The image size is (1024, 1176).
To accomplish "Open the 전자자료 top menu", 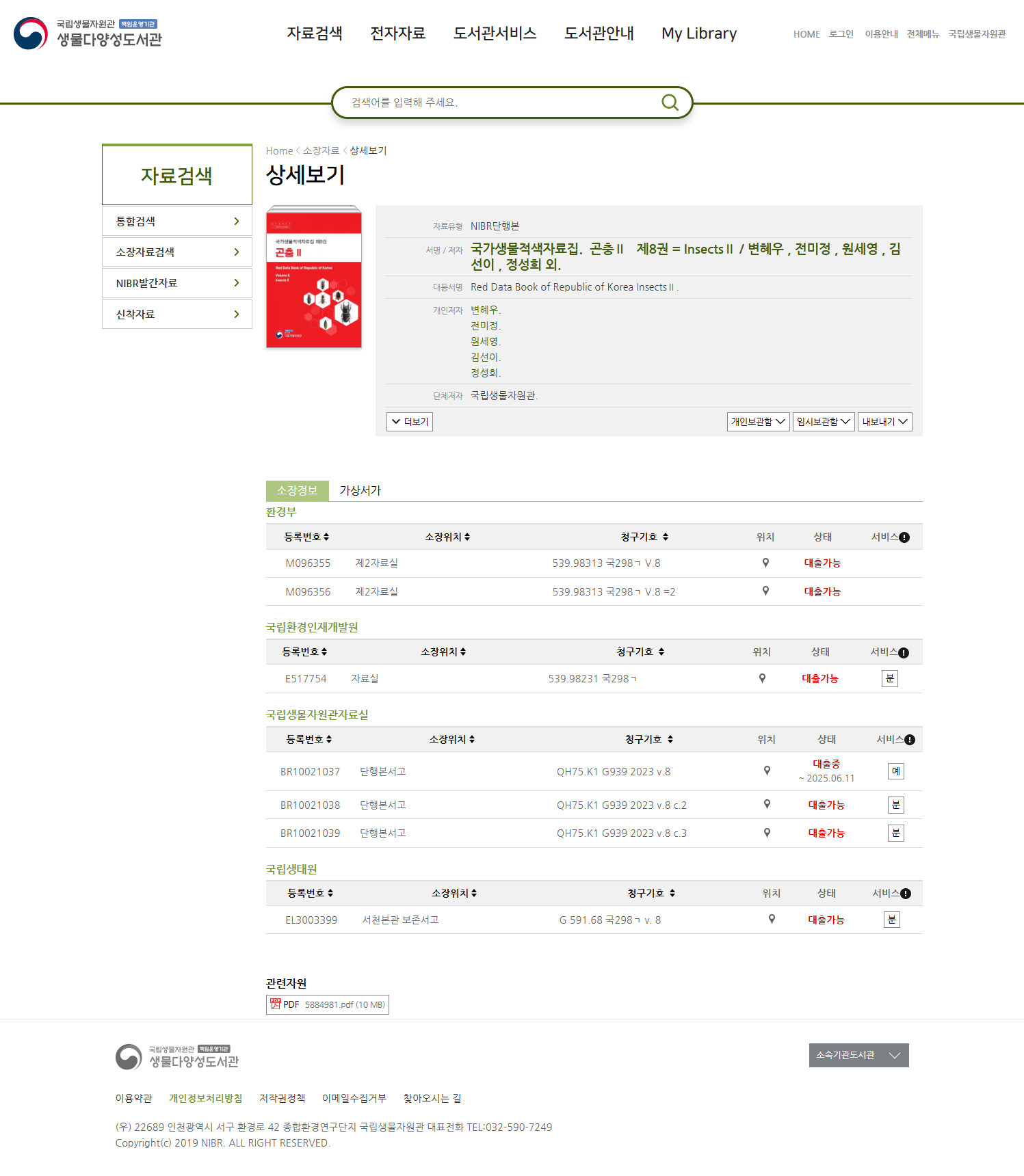I will [x=397, y=34].
